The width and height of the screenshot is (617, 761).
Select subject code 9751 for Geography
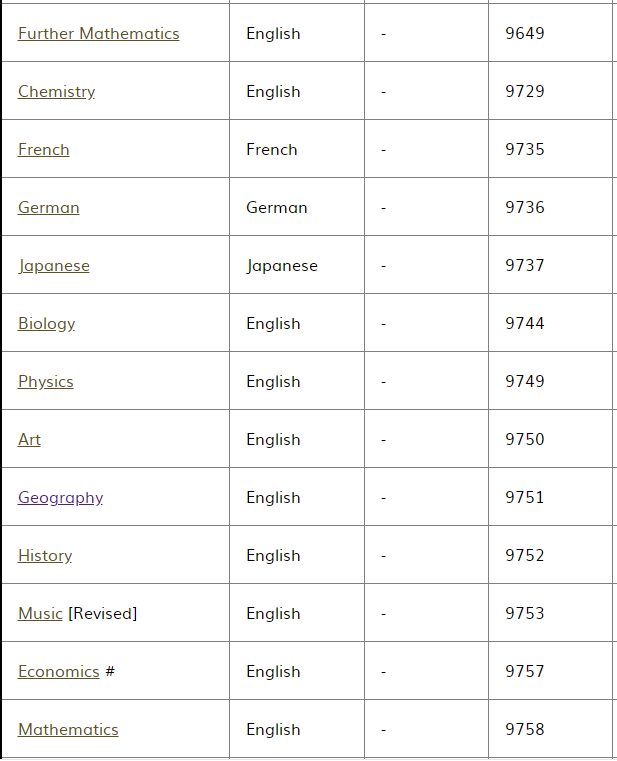tap(525, 498)
